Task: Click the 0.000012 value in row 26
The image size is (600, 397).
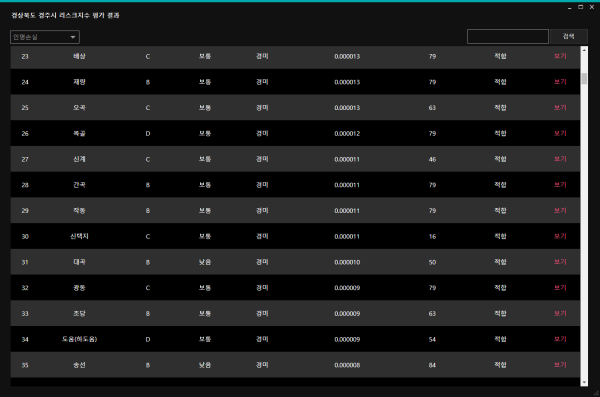Action: [347, 134]
